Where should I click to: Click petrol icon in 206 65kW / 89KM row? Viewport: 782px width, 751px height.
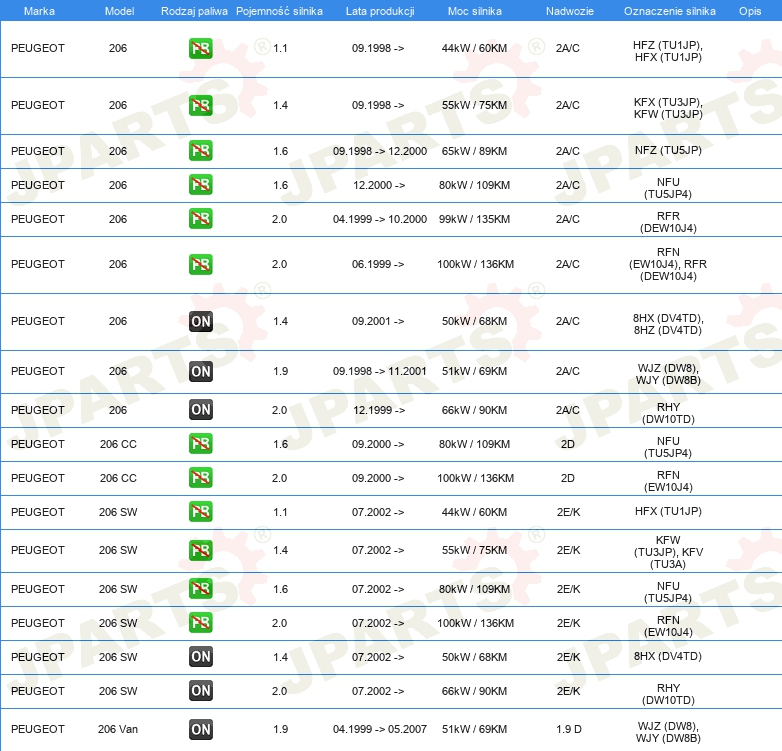click(200, 151)
